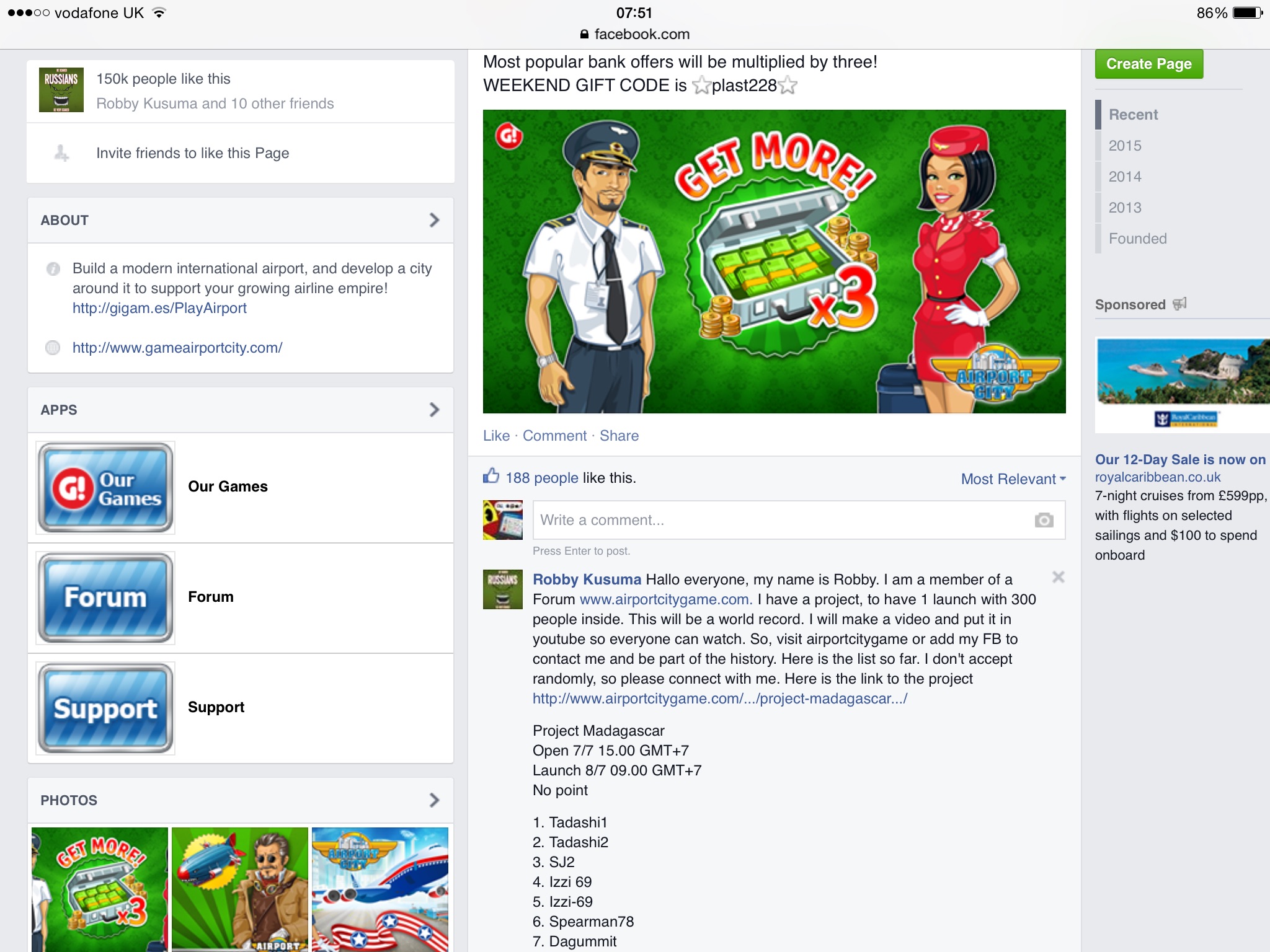Click the Share link under the post
1270x952 pixels.
(x=619, y=436)
